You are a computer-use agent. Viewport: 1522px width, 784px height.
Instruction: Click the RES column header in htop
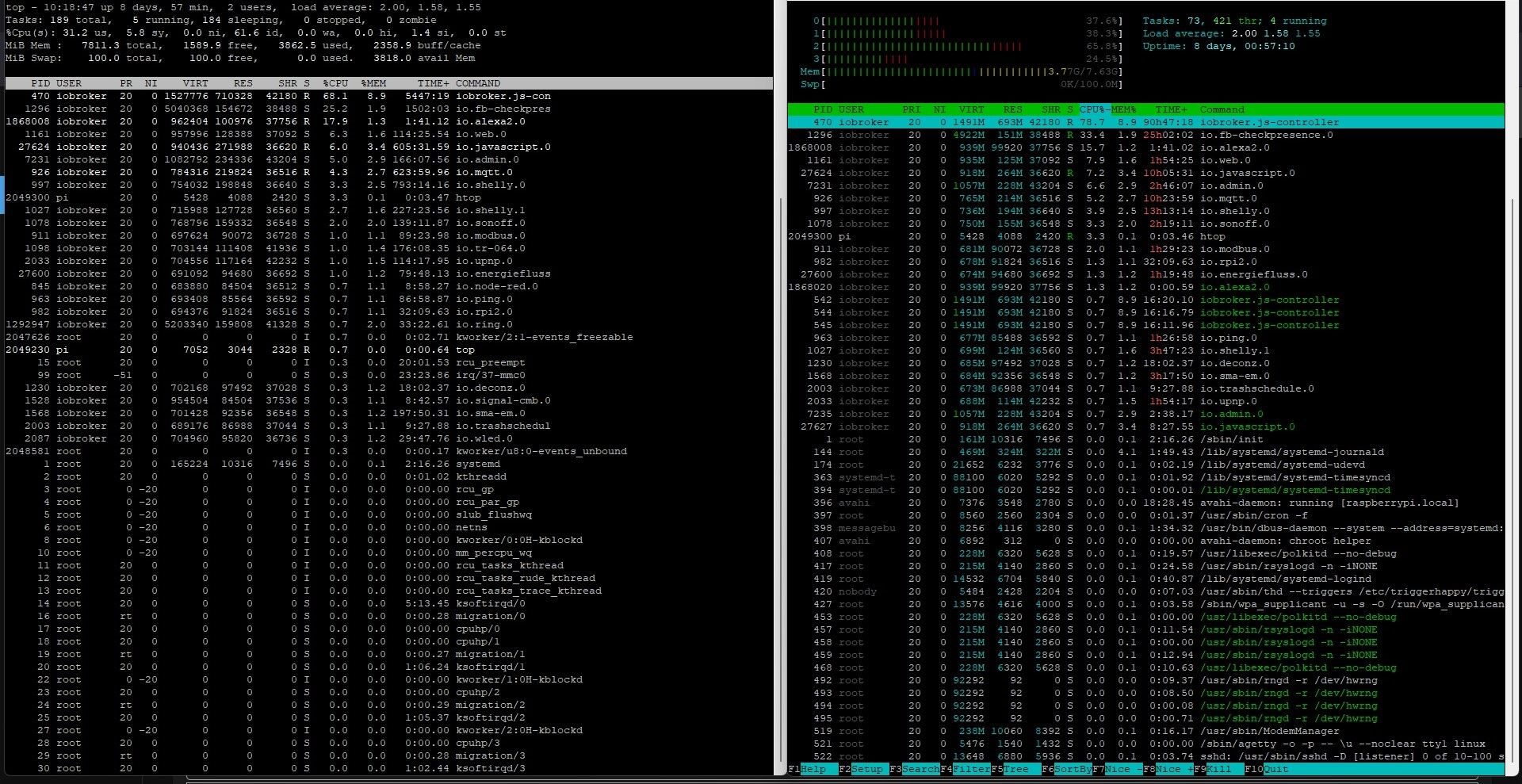(x=1012, y=109)
